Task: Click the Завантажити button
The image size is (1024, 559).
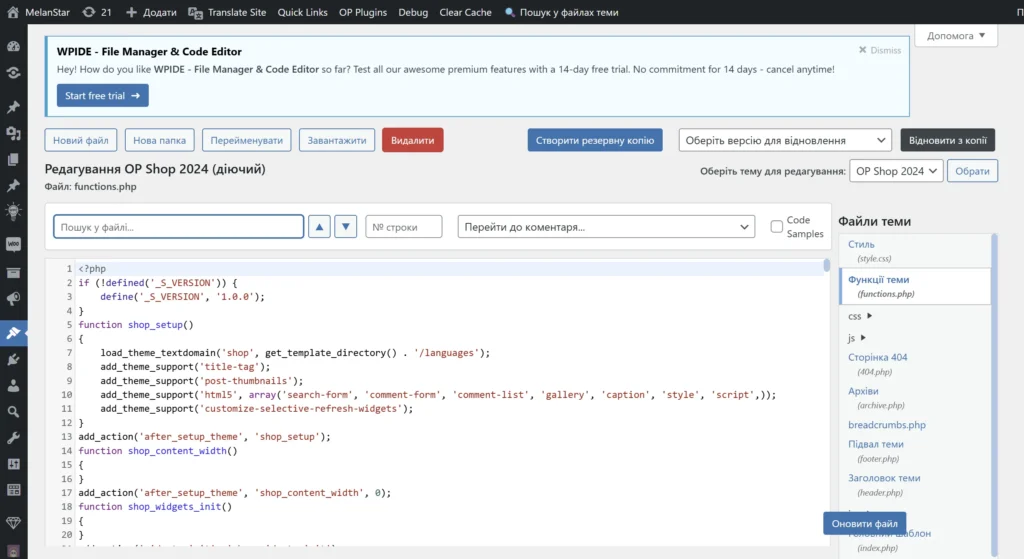Action: tap(337, 140)
